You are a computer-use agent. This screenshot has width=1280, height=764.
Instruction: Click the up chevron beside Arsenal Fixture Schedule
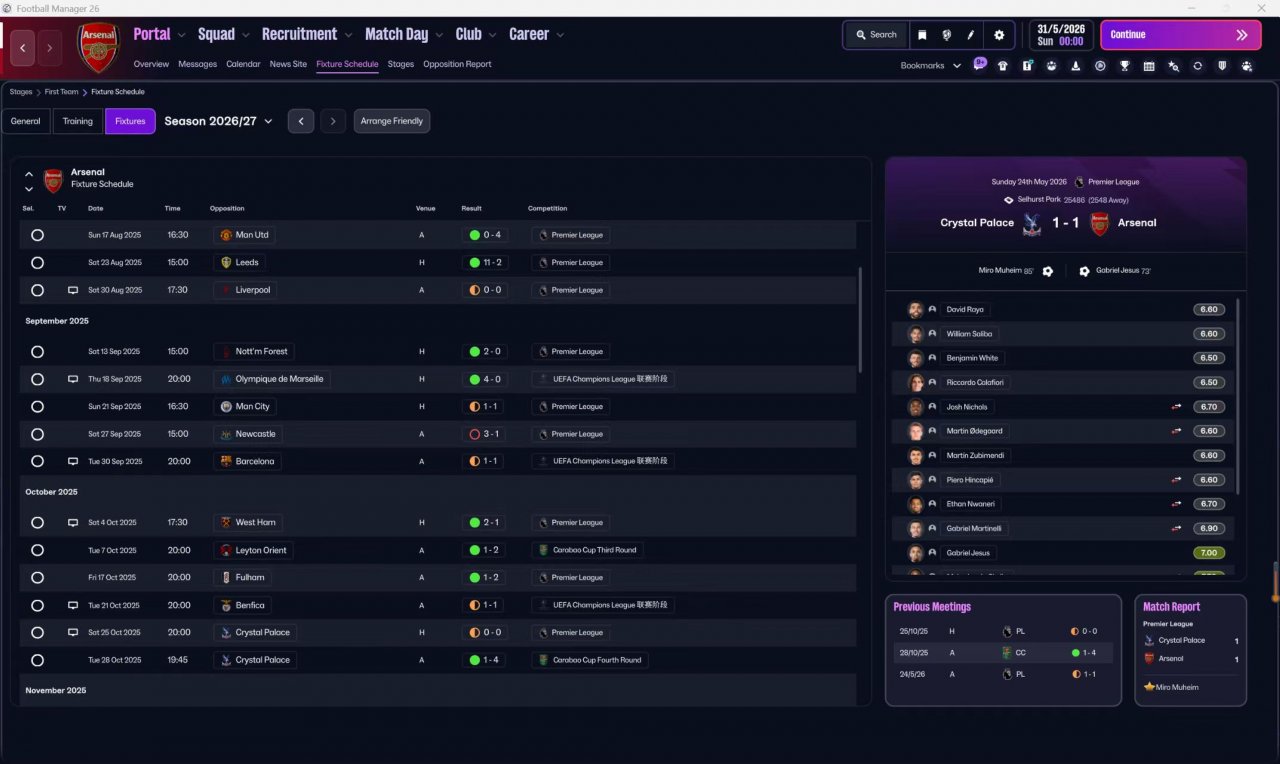click(29, 174)
